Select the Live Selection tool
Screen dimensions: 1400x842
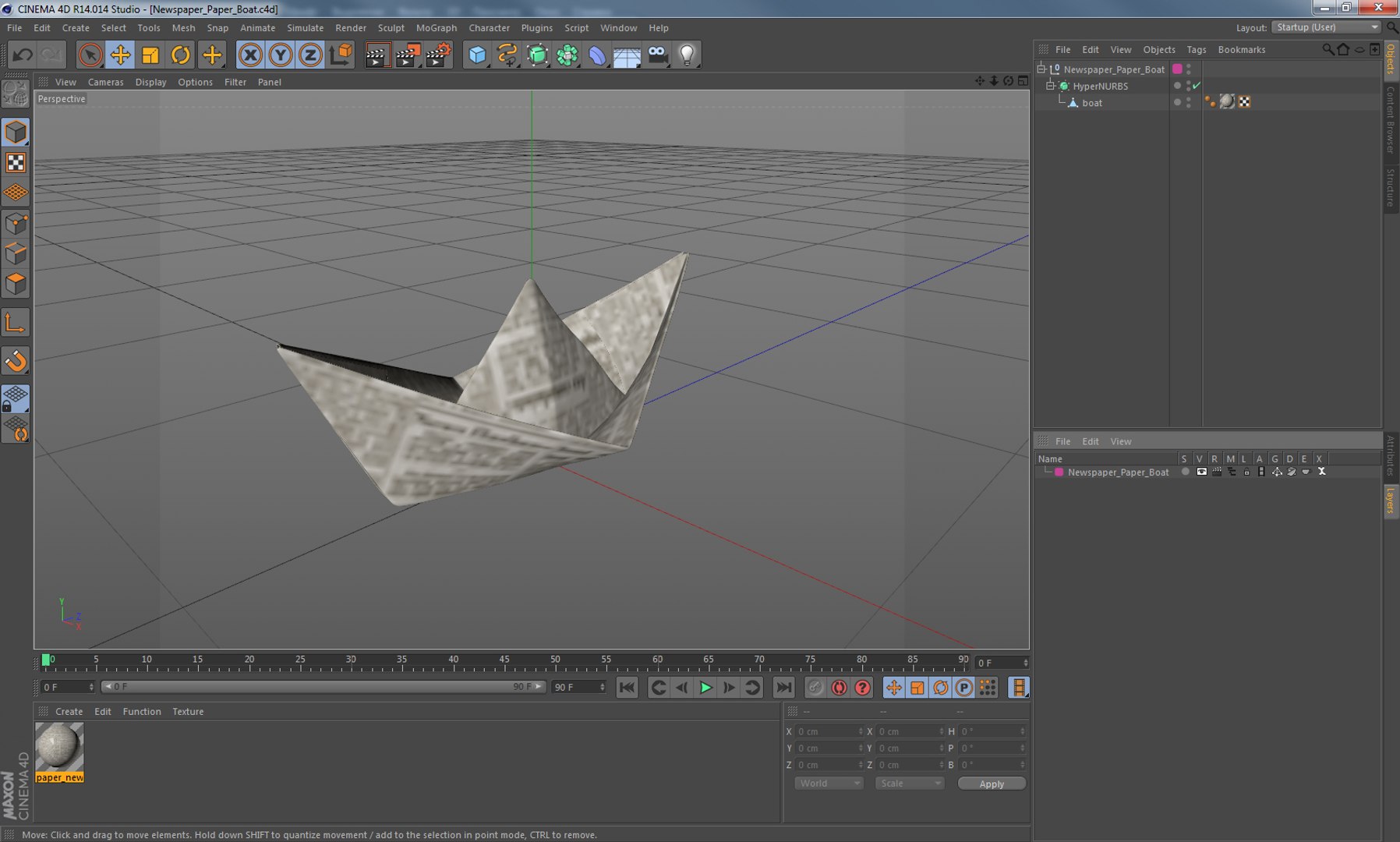pyautogui.click(x=90, y=55)
